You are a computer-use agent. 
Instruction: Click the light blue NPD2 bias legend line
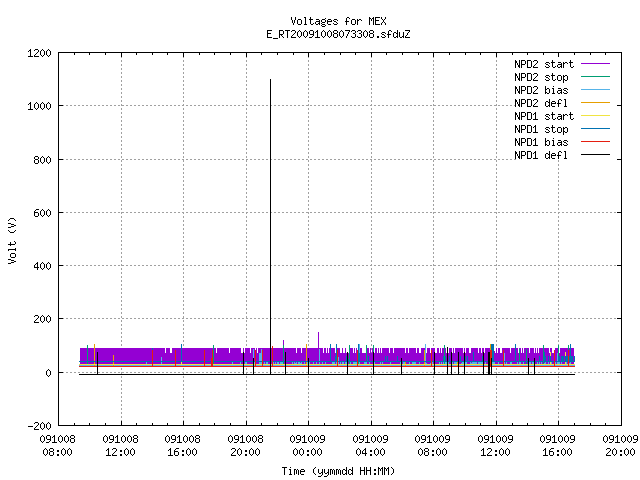coord(596,90)
